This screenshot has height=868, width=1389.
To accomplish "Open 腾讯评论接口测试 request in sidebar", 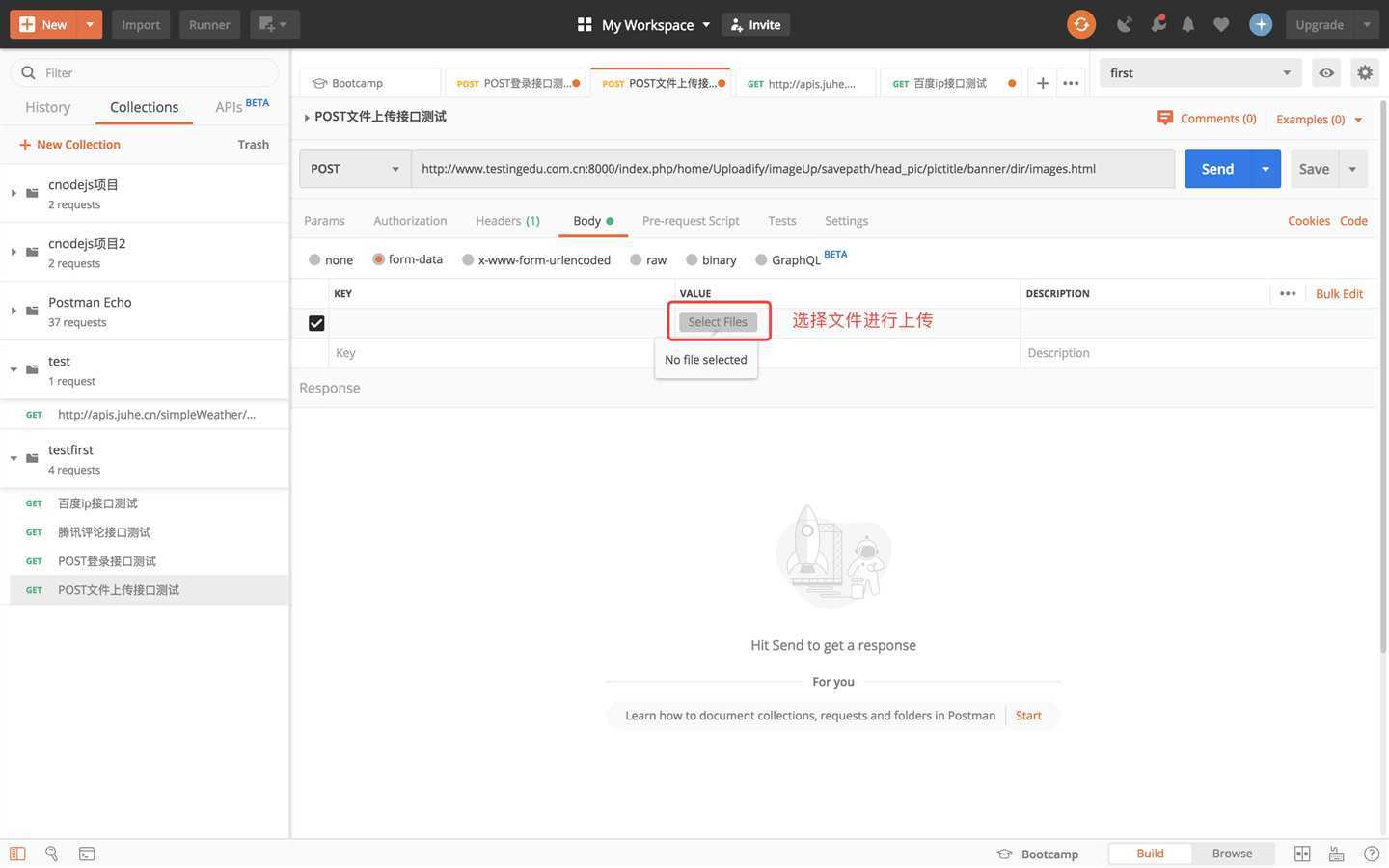I will pos(104,532).
